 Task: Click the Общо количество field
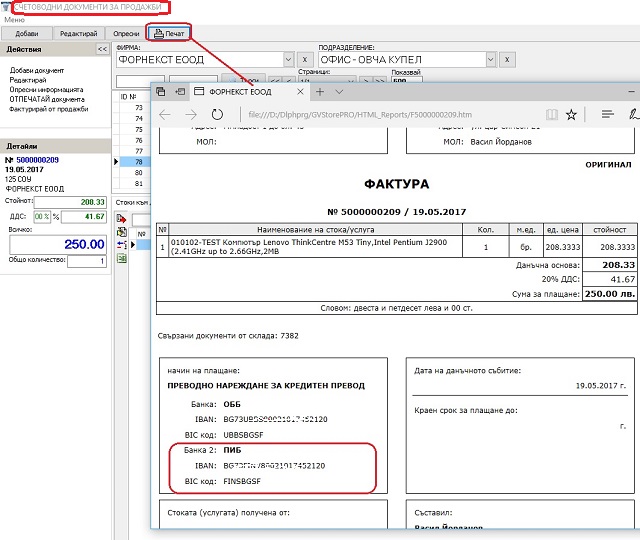point(87,261)
